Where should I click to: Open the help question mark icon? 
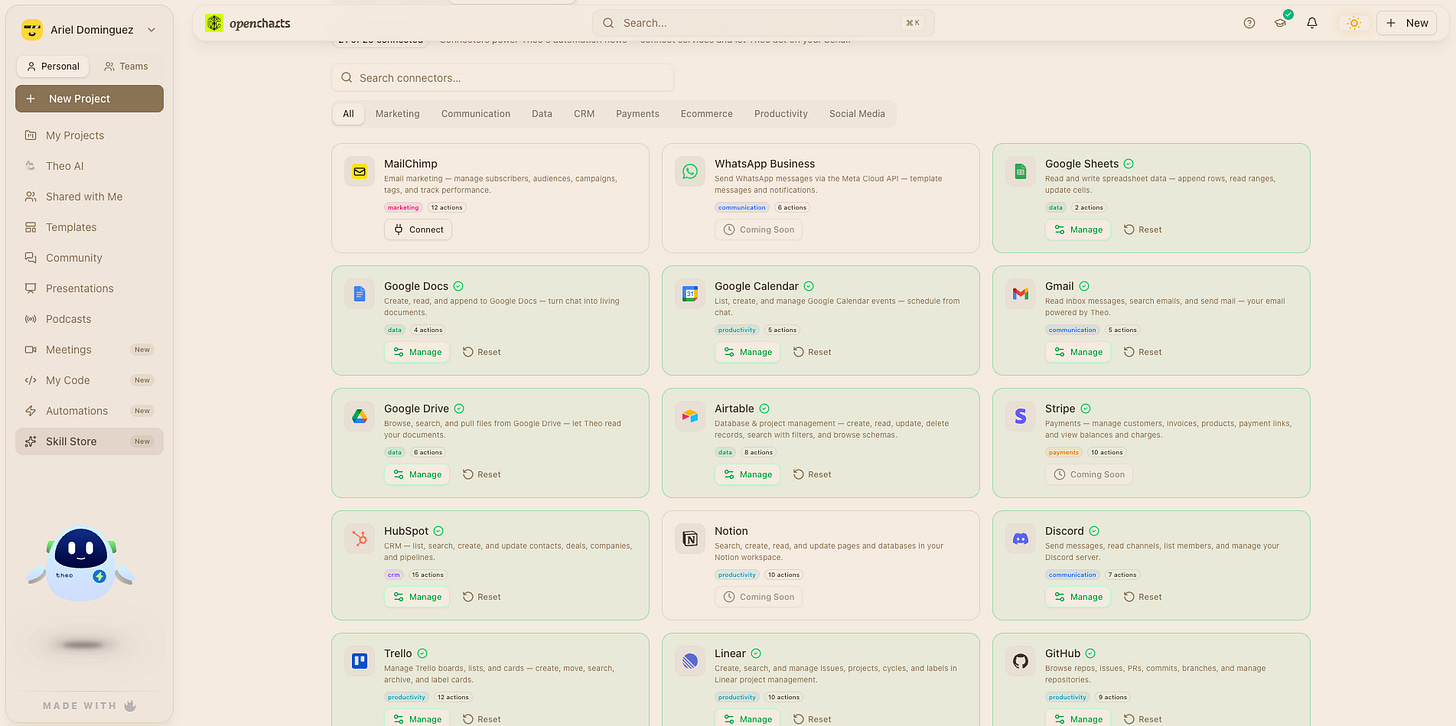pyautogui.click(x=1249, y=23)
